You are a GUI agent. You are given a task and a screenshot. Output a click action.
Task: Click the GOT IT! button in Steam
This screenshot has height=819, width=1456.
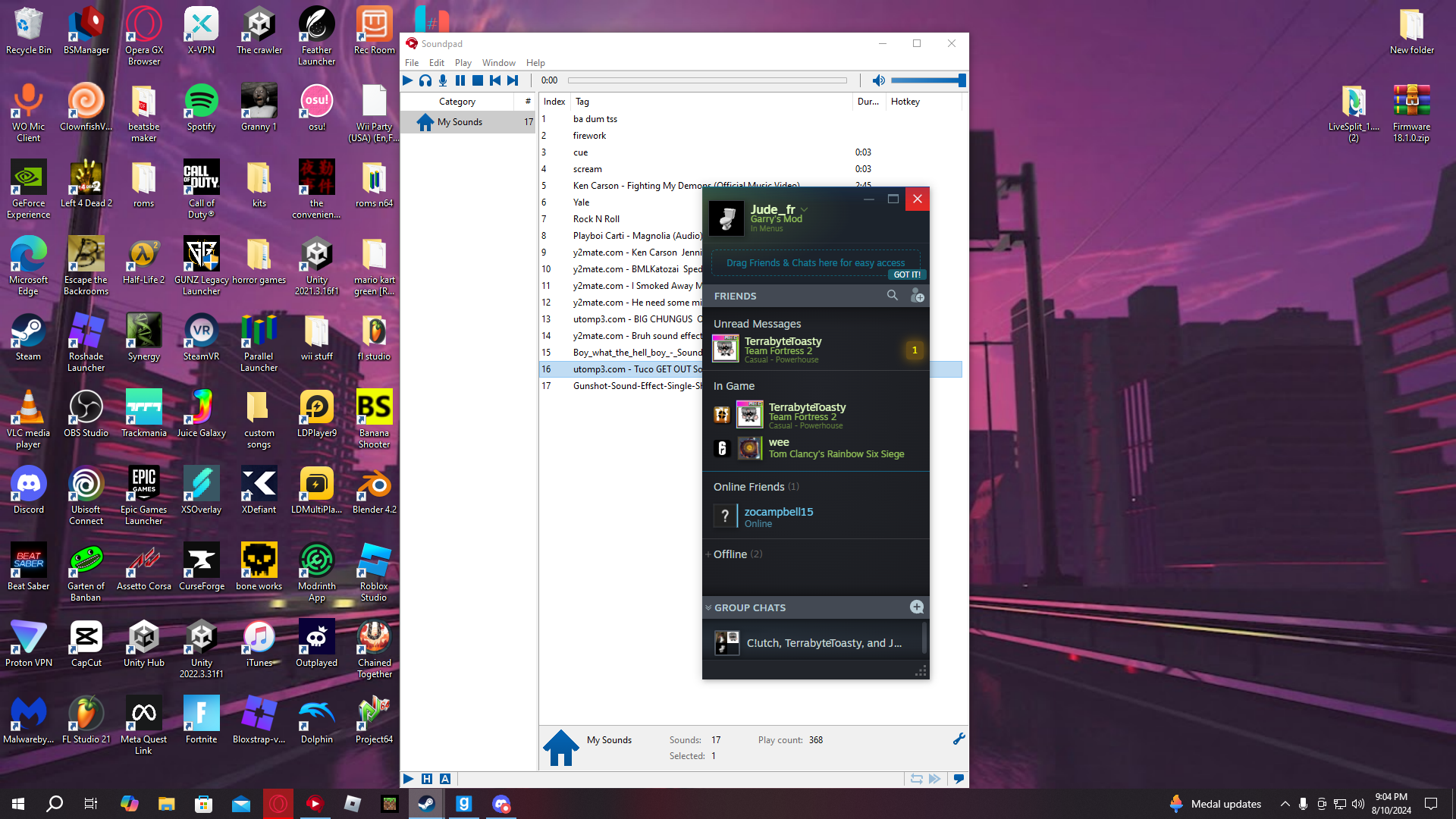click(x=906, y=275)
